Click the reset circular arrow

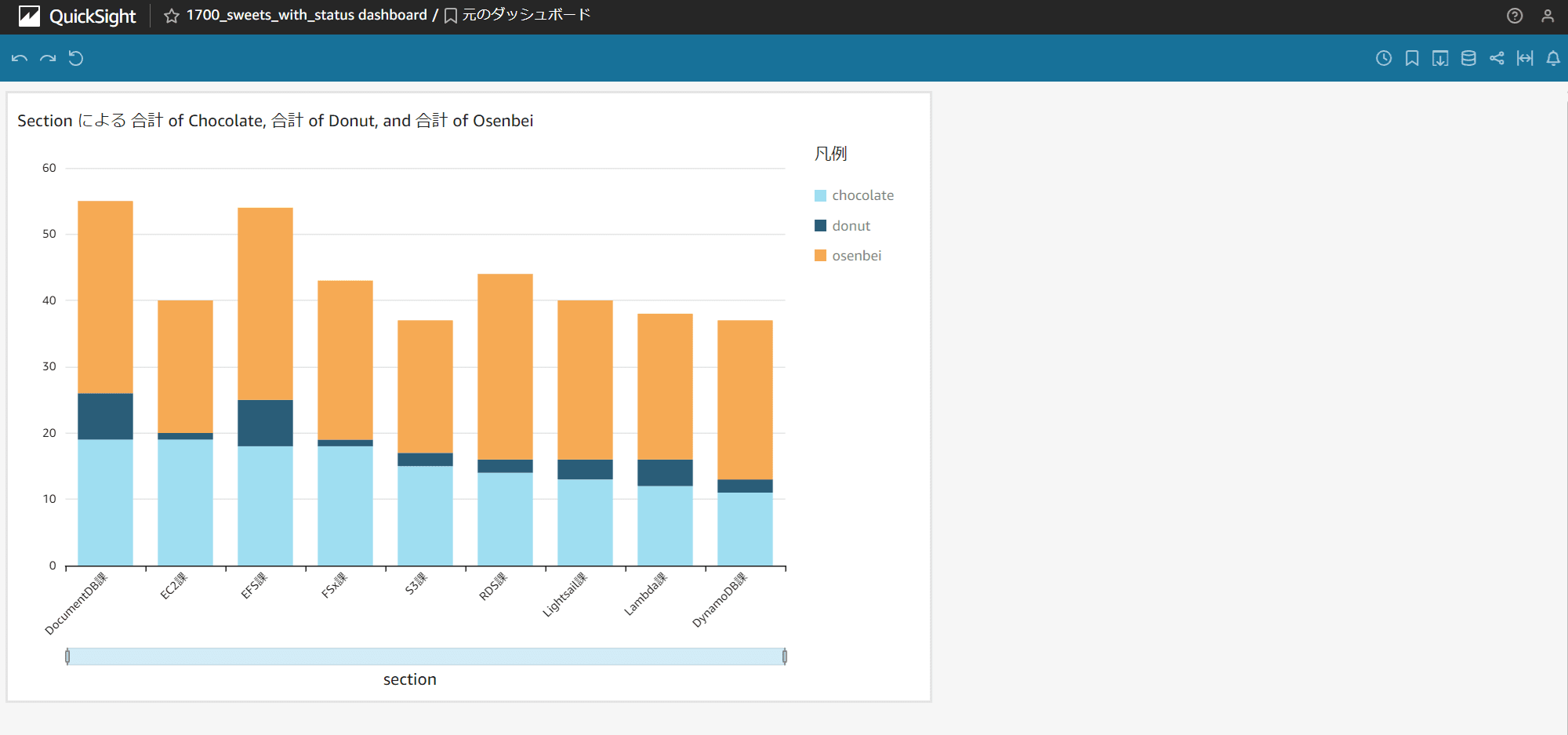pos(76,58)
